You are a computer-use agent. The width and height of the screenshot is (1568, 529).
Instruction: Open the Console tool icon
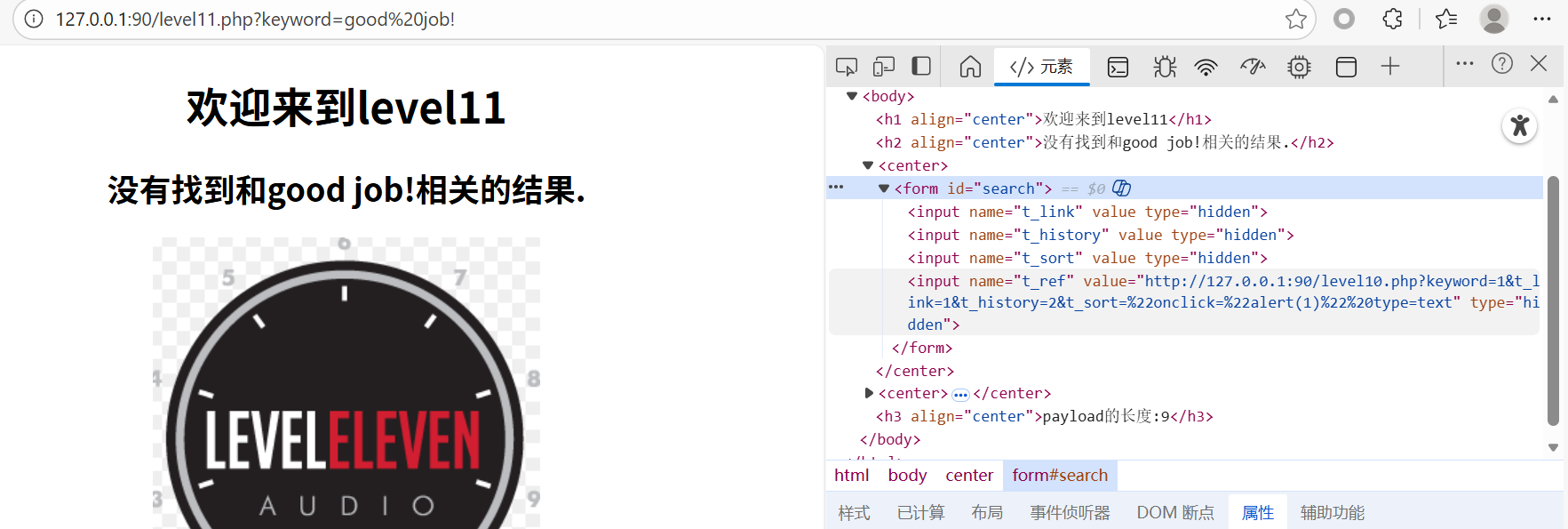[1118, 67]
